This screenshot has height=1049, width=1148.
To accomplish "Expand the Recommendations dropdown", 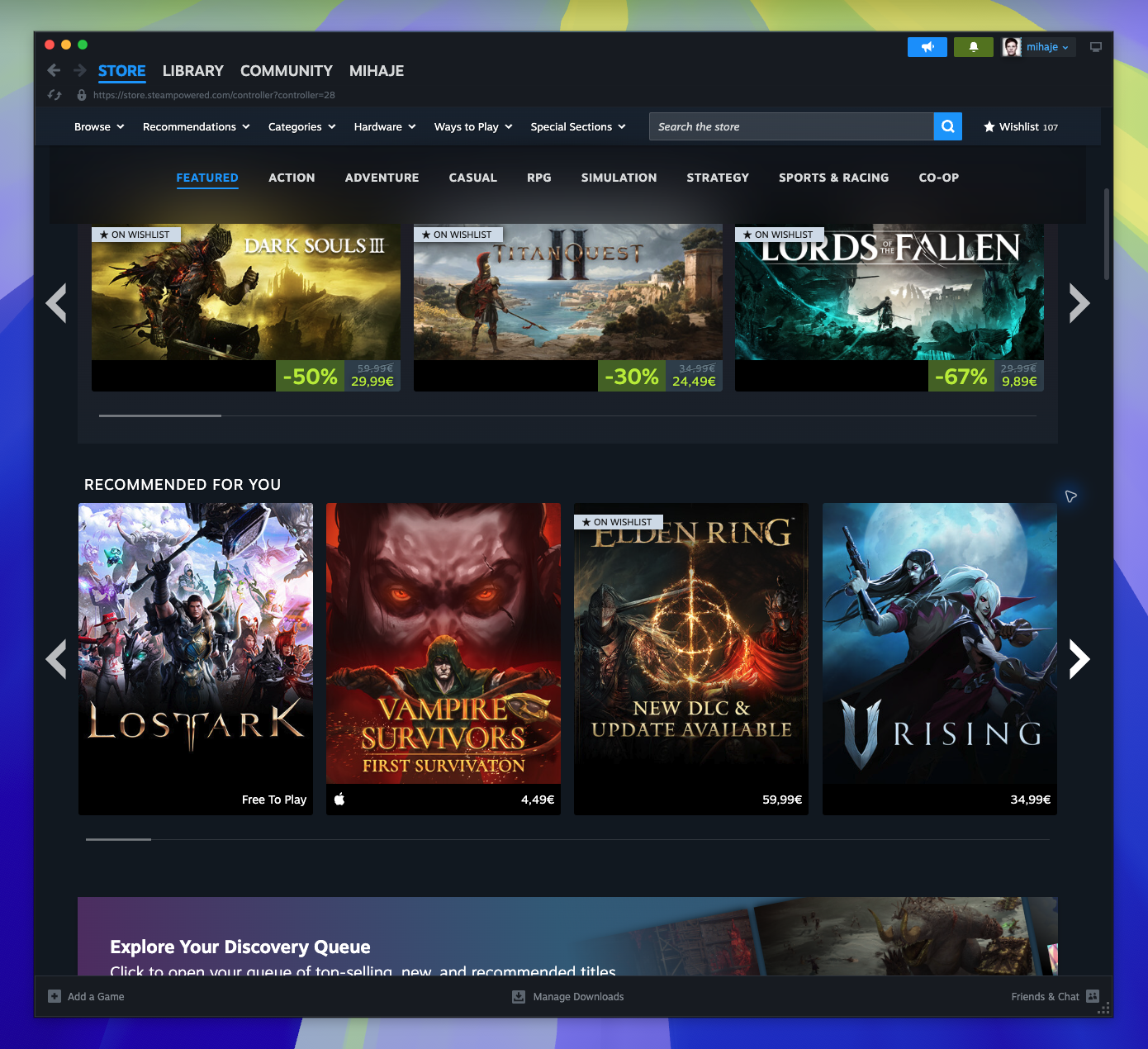I will 197,126.
